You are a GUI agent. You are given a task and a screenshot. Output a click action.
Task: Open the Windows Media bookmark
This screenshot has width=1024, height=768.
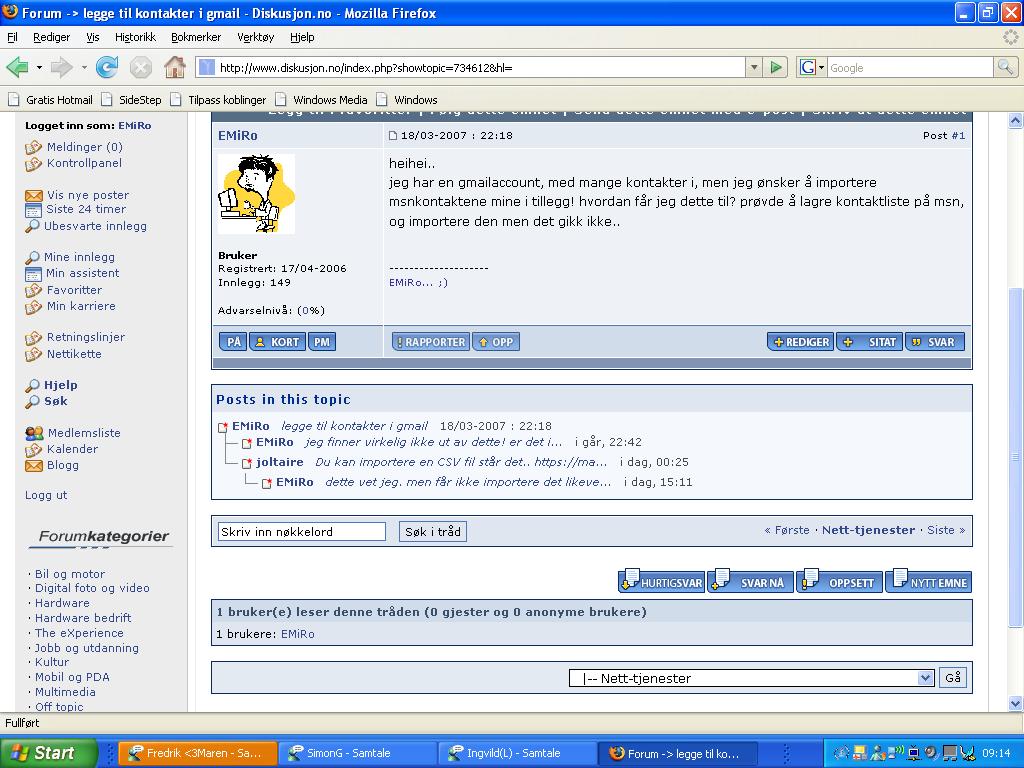(321, 100)
